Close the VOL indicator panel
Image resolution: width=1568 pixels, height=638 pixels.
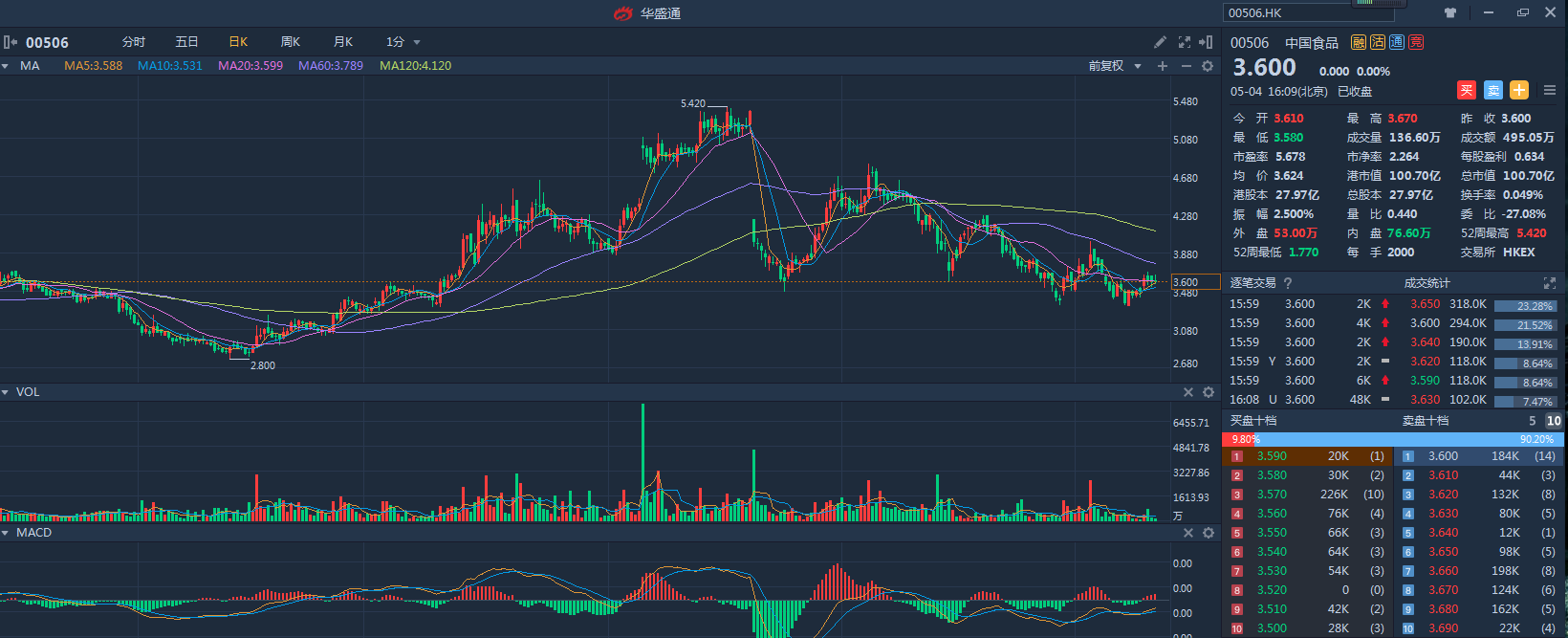(1188, 392)
